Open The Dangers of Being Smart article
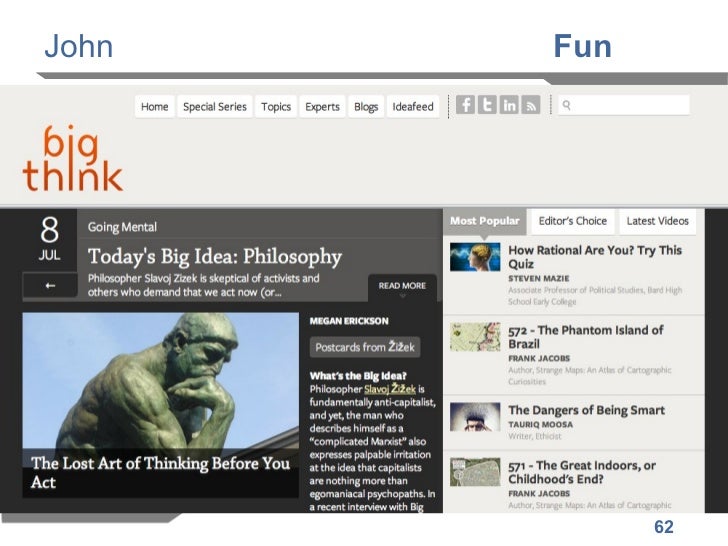Image resolution: width=728 pixels, height=546 pixels. tap(586, 410)
